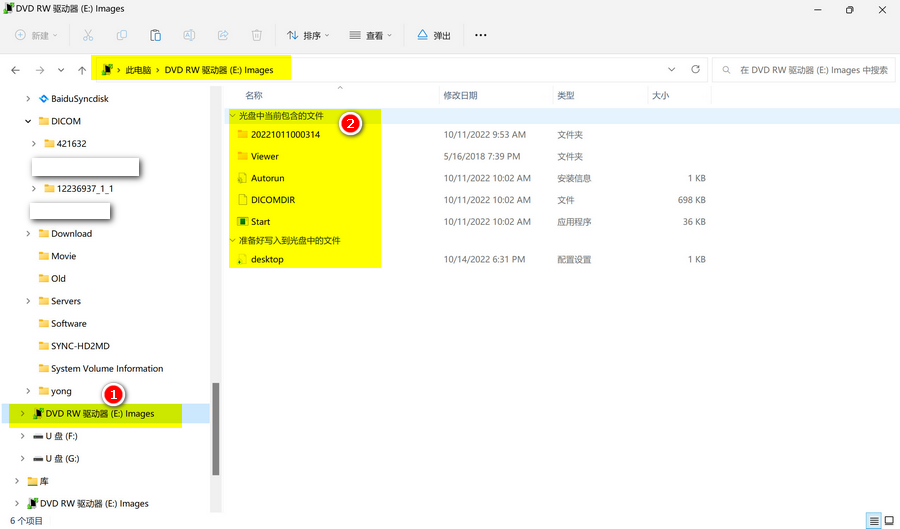Viewport: 900px width, 529px height.
Task: Select the Start application
Action: 260,221
